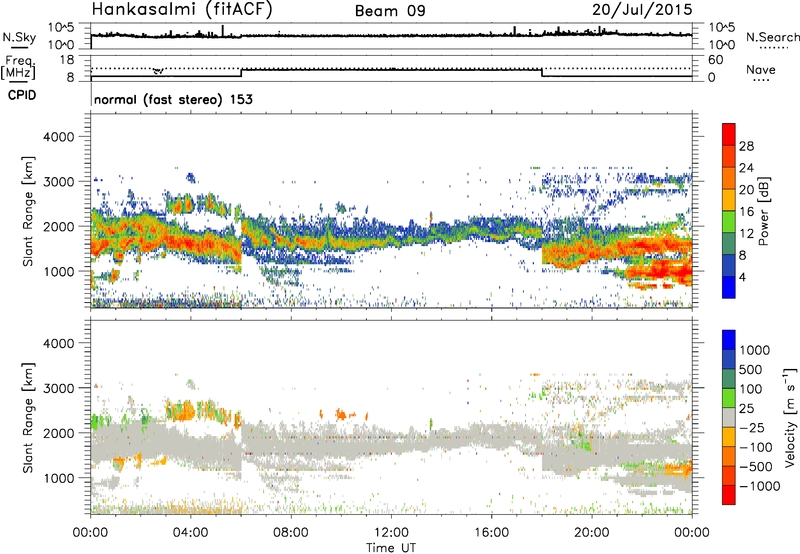This screenshot has height=554, width=800.
Task: Click the 'N.Search' legend label
Action: [772, 37]
